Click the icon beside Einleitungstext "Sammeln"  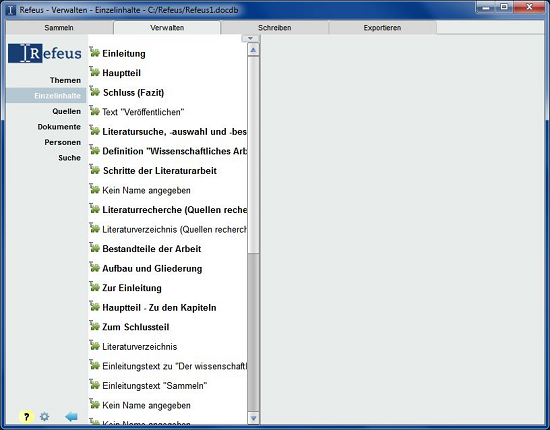(94, 384)
